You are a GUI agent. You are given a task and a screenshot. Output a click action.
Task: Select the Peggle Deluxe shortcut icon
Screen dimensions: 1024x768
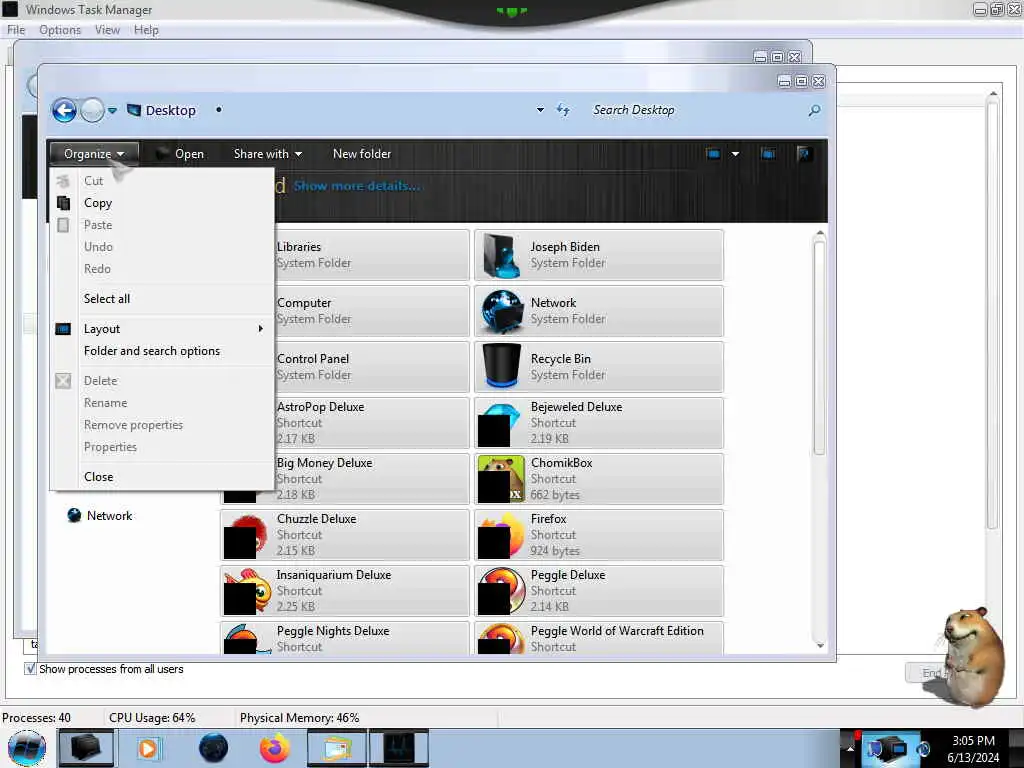[x=502, y=592]
